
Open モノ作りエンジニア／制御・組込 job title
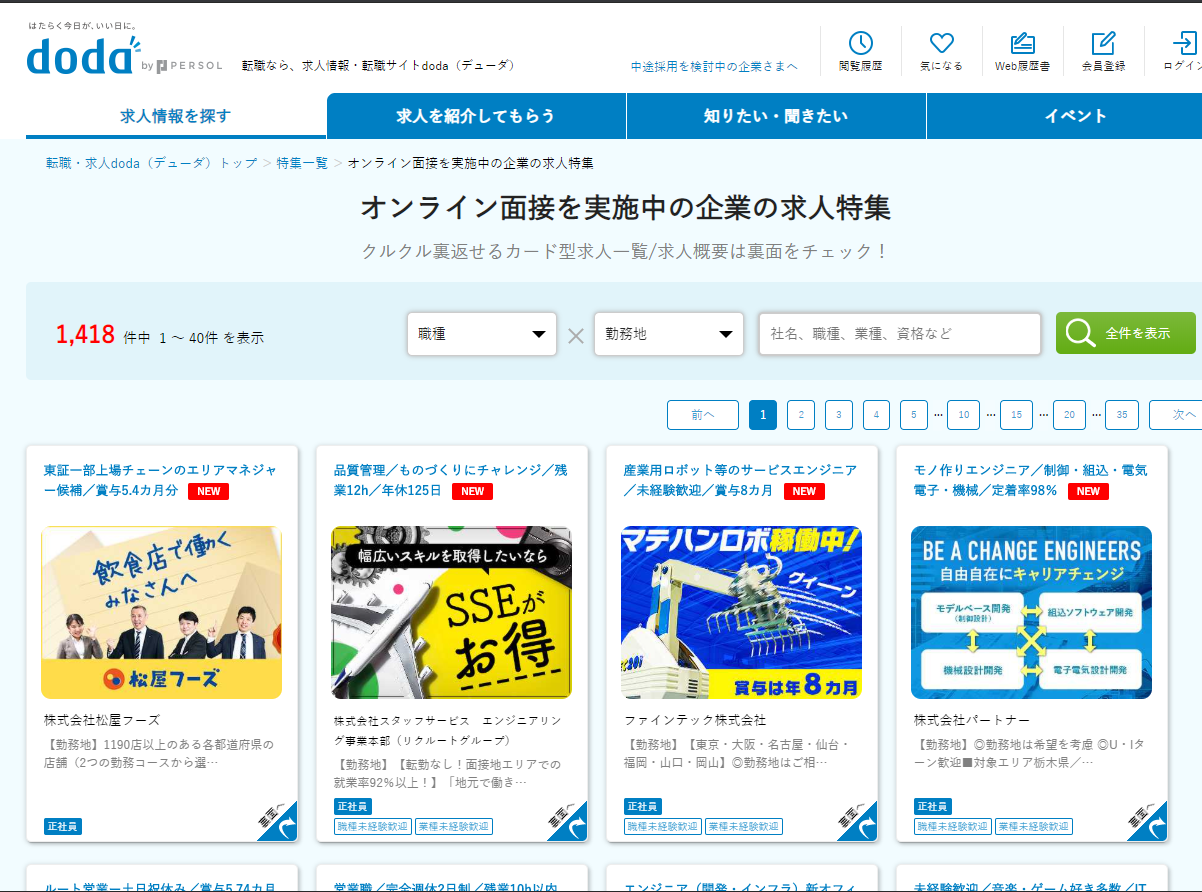point(1030,480)
